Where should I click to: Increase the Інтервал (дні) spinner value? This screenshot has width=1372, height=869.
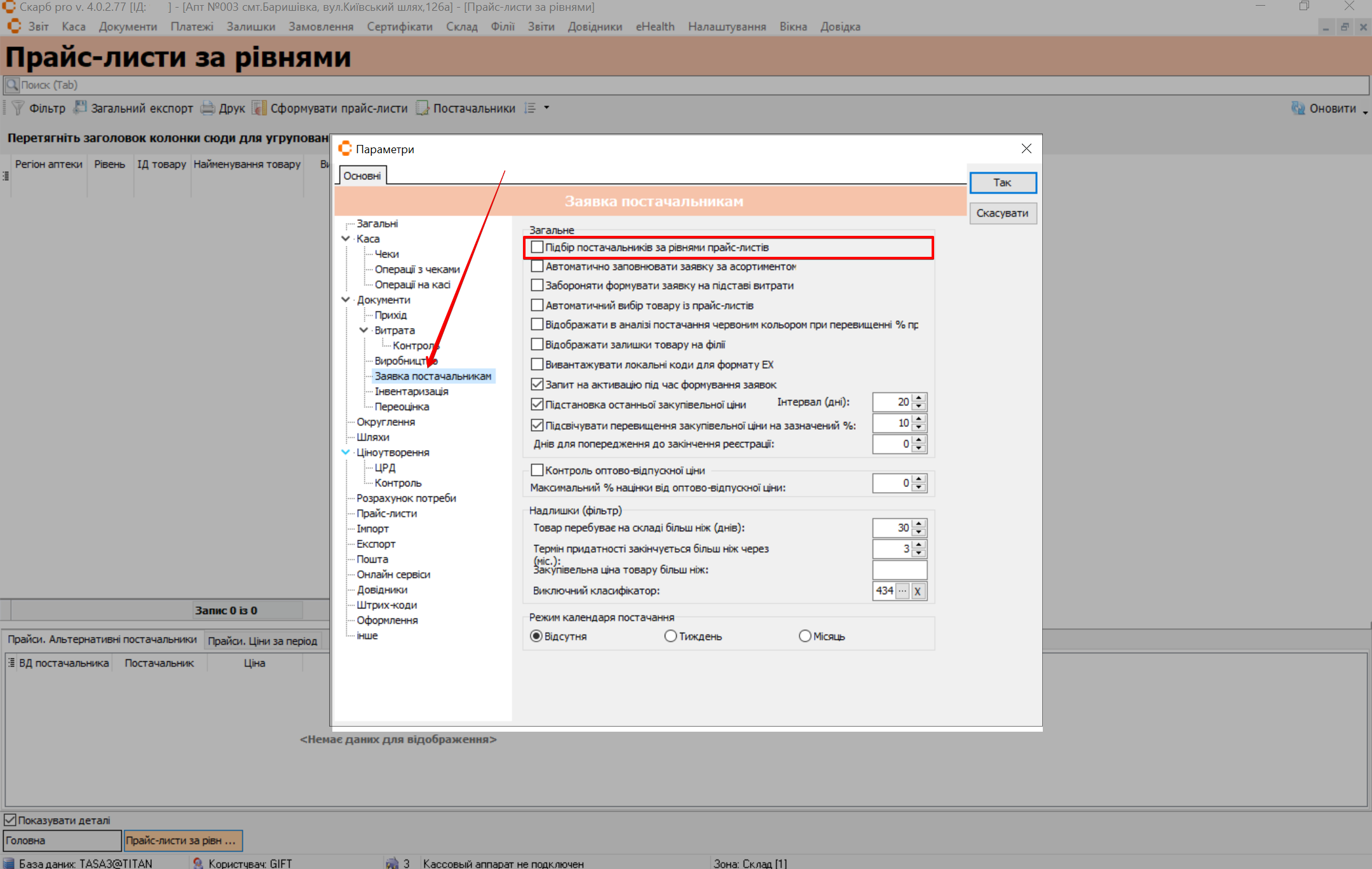pos(919,398)
